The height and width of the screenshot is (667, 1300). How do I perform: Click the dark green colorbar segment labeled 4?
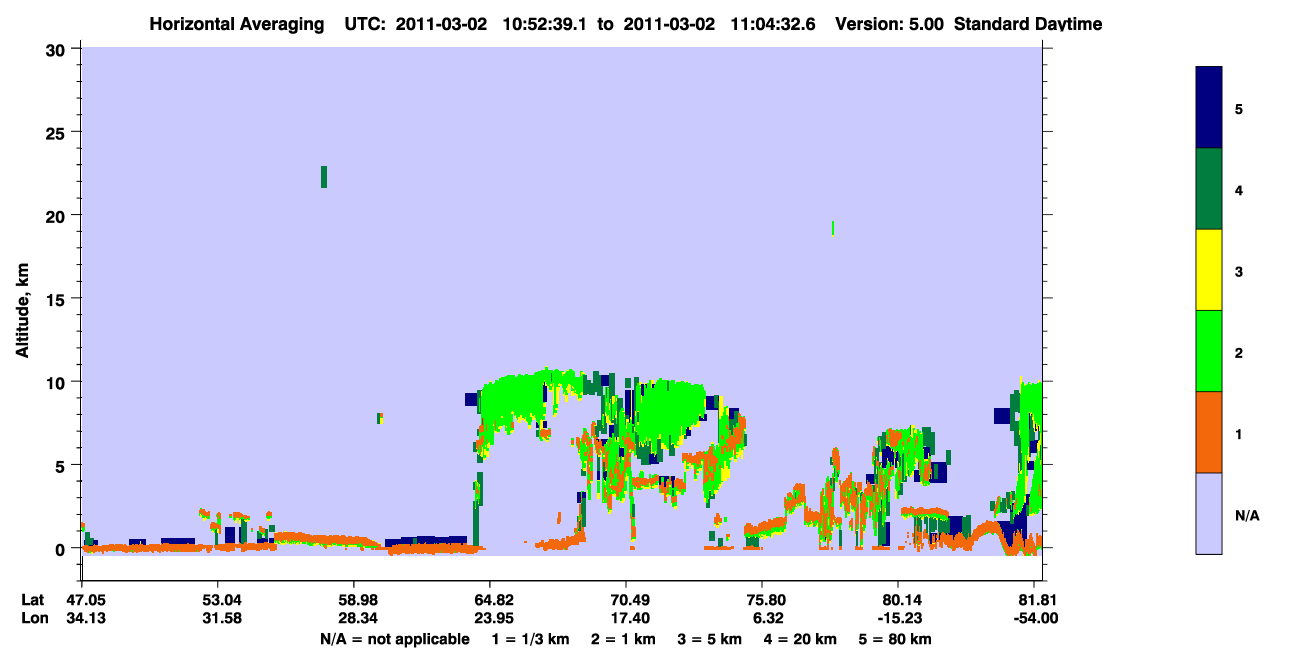1209,189
